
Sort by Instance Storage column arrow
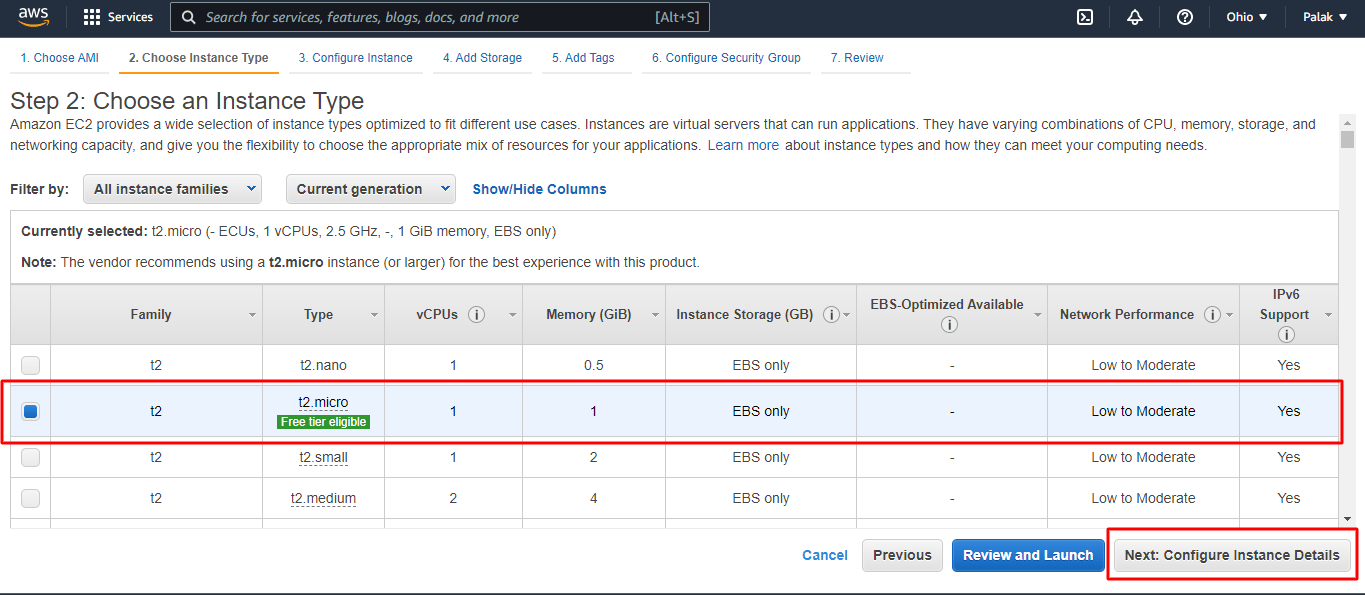[x=846, y=315]
